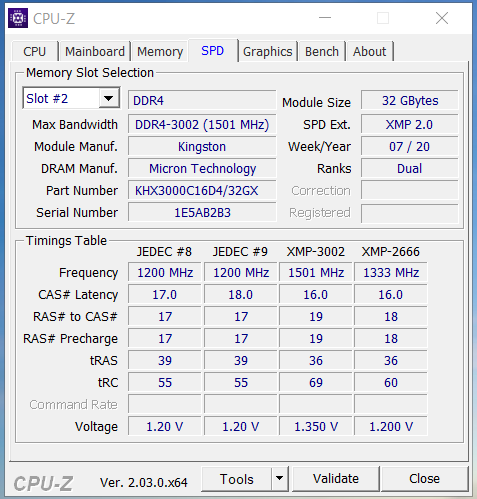The image size is (477, 499).
Task: Select the Dual ranks value
Action: click(410, 168)
